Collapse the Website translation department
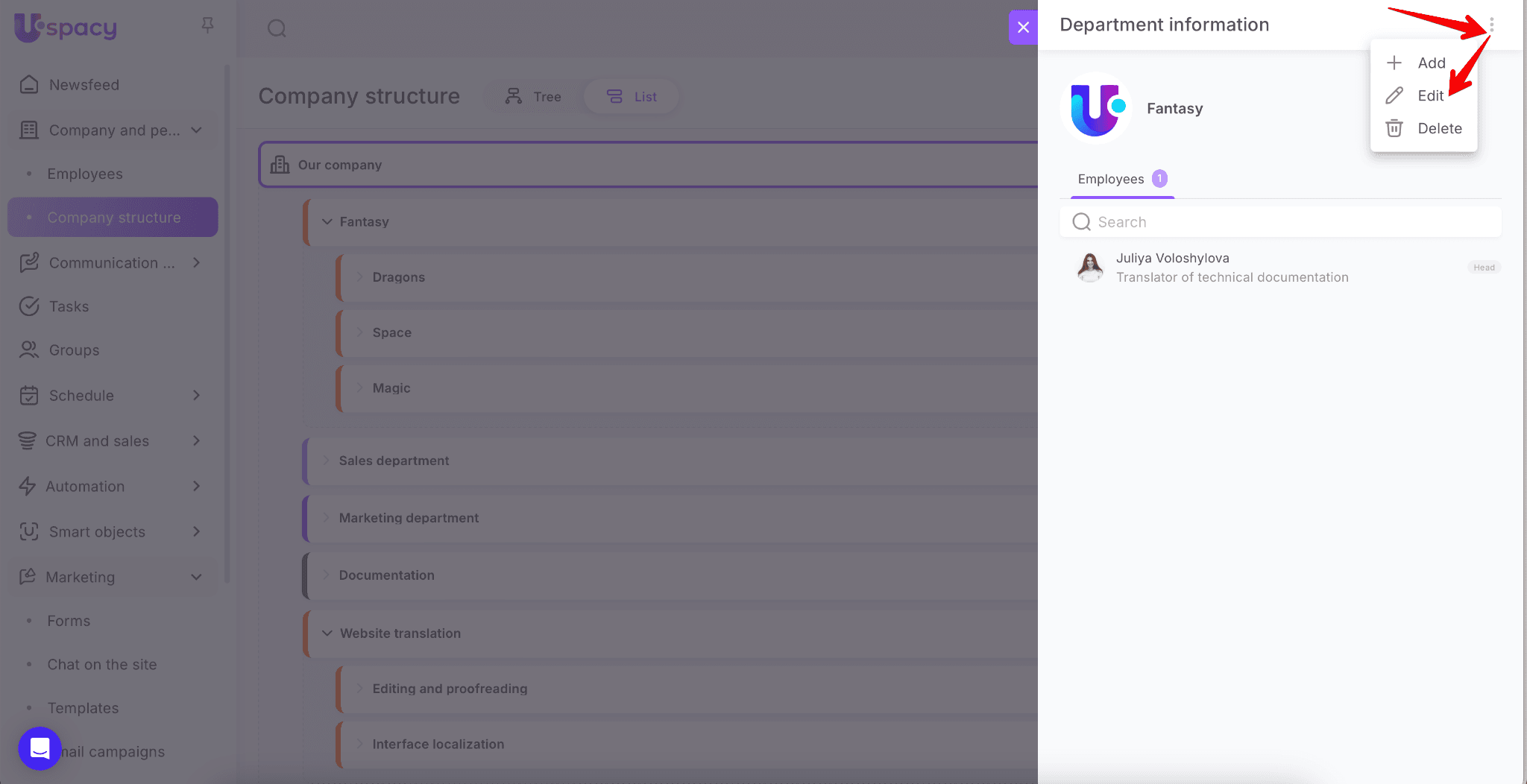 click(x=327, y=633)
